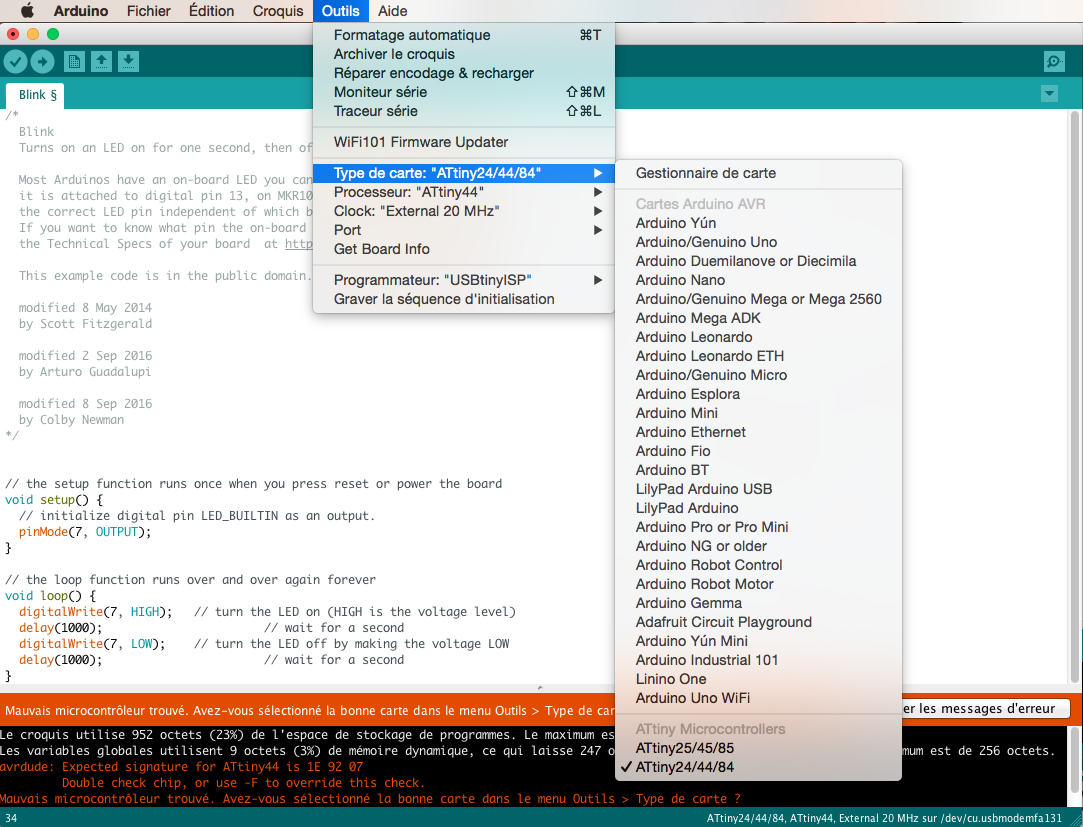Select Linino One board
The height and width of the screenshot is (827, 1083).
(x=758, y=679)
